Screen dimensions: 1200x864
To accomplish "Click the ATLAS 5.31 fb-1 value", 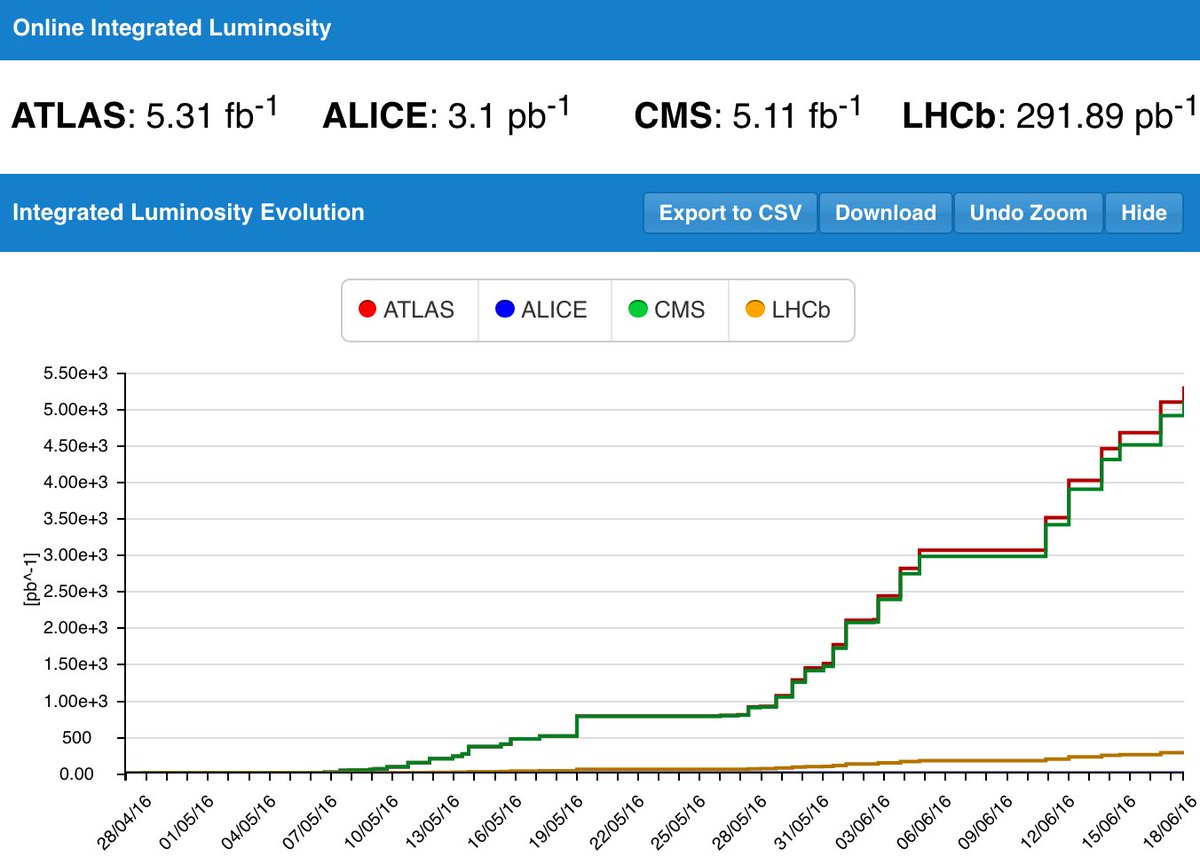I will point(144,114).
